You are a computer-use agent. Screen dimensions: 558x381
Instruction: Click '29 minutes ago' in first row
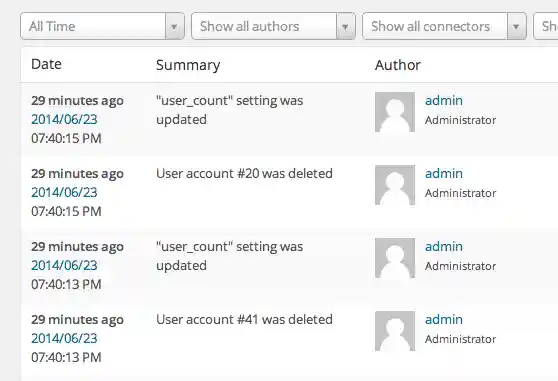pos(77,101)
